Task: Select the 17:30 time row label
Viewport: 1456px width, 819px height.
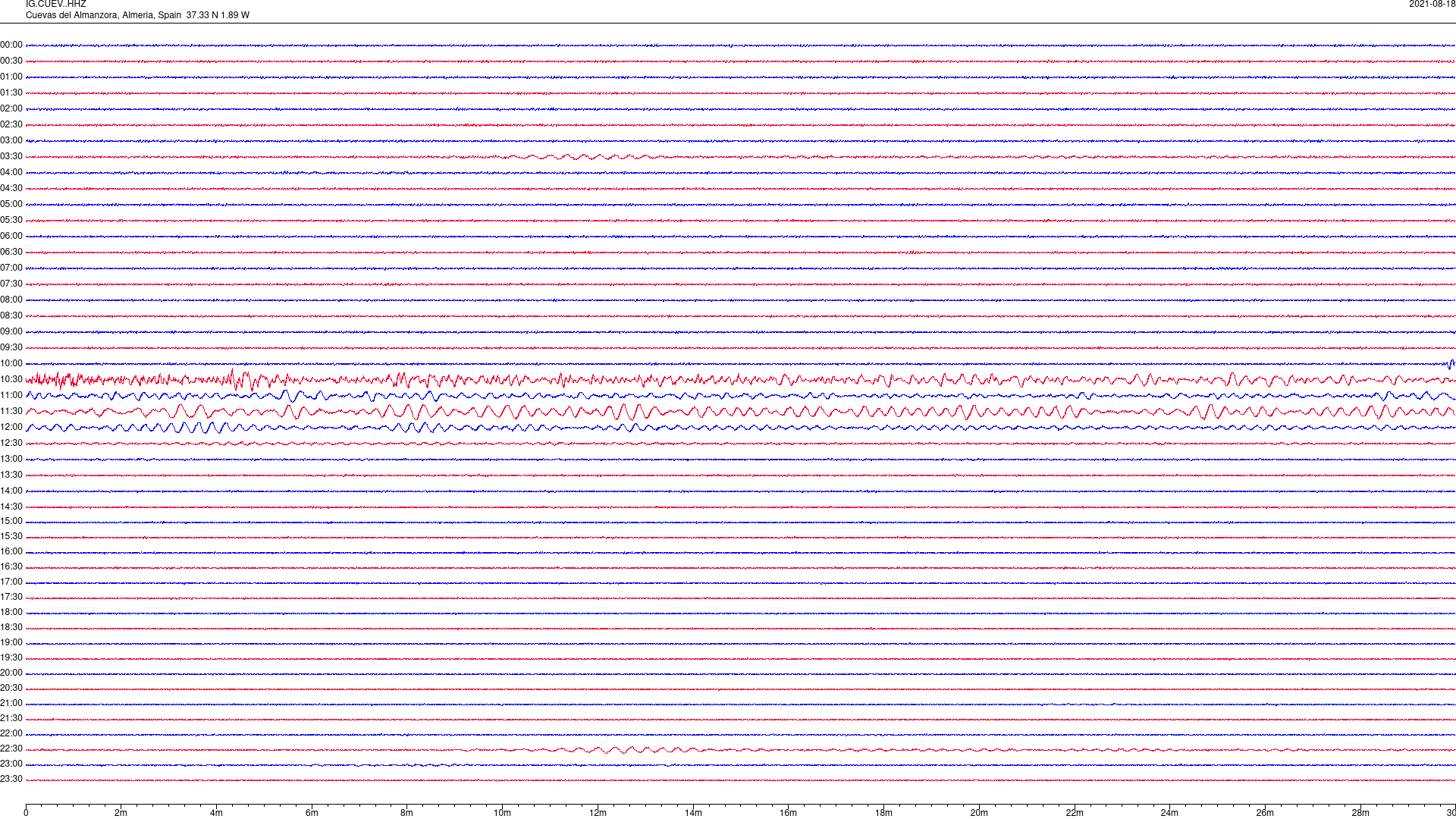Action: click(x=11, y=597)
